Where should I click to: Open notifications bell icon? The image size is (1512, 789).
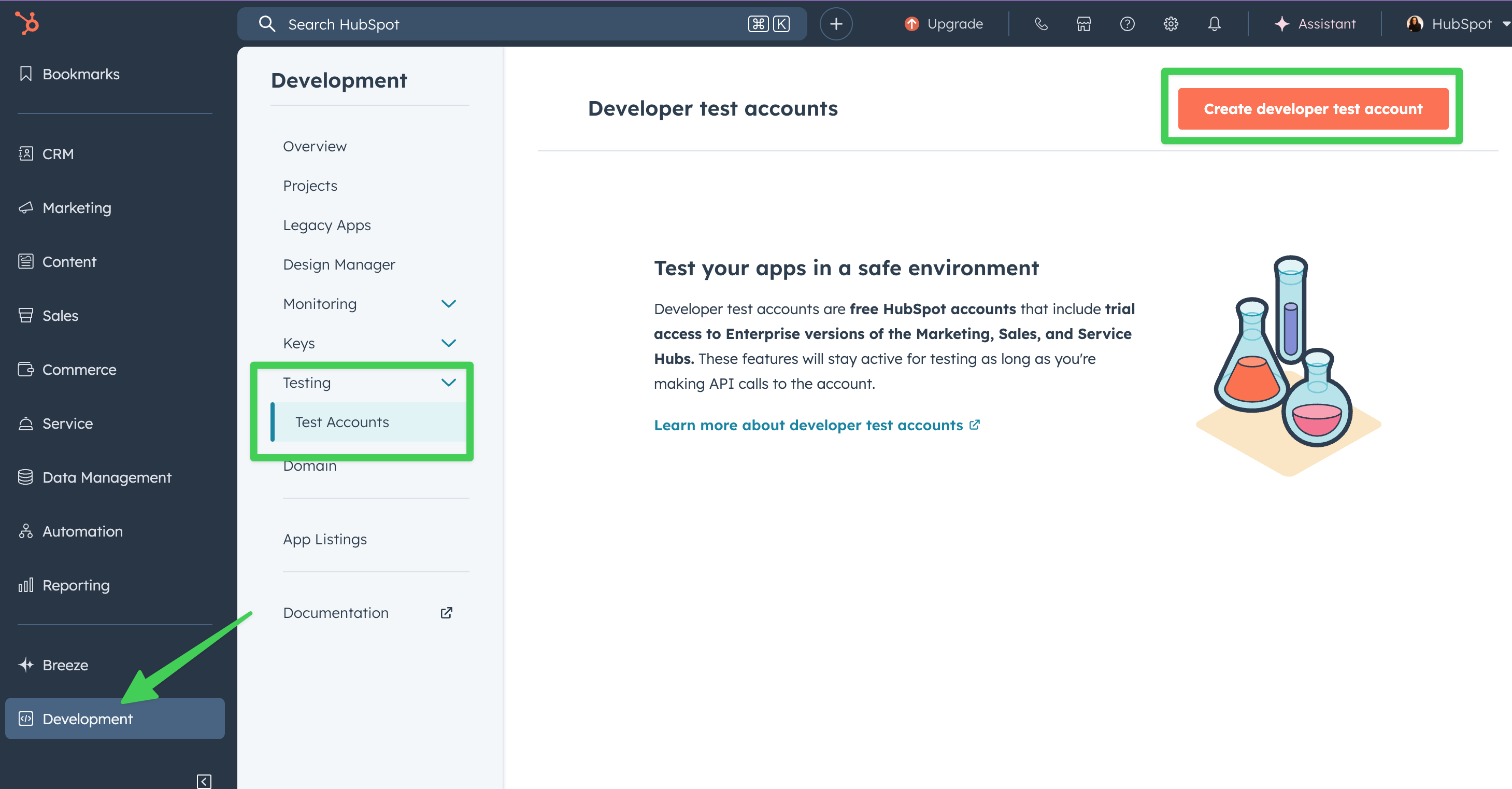(x=1214, y=24)
